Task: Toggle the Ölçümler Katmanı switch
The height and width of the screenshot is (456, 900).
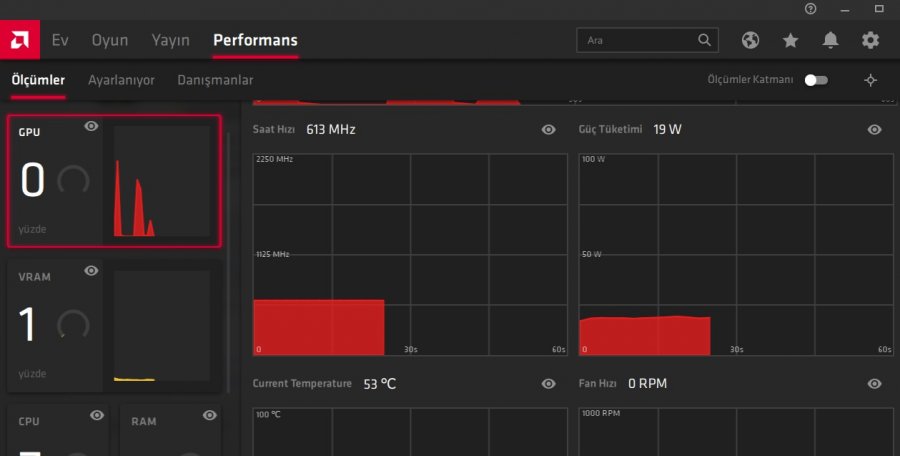Action: 816,80
